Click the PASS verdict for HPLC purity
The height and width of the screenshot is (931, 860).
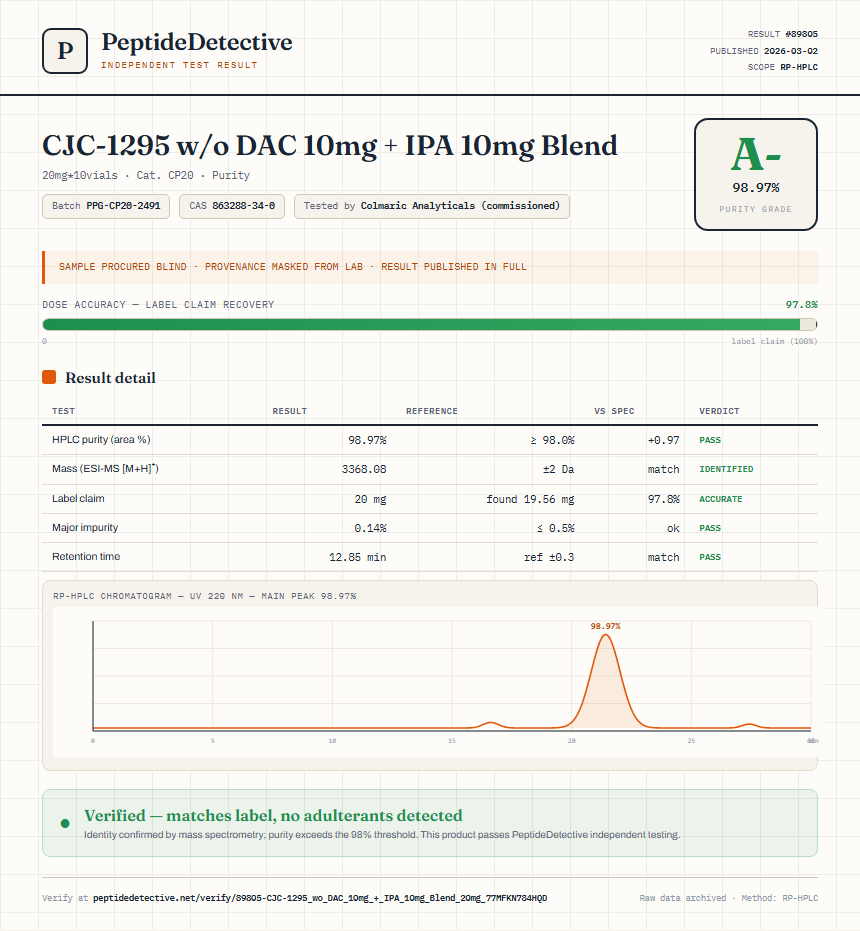710,440
